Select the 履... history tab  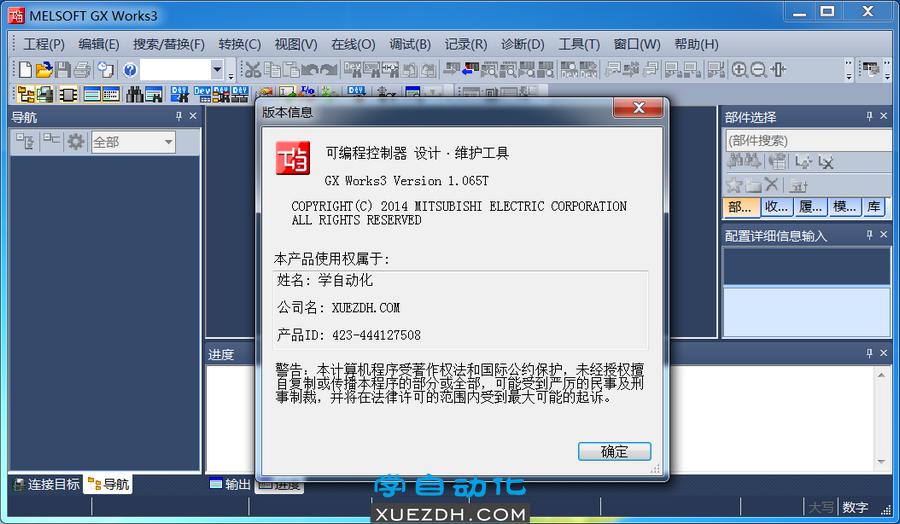811,207
